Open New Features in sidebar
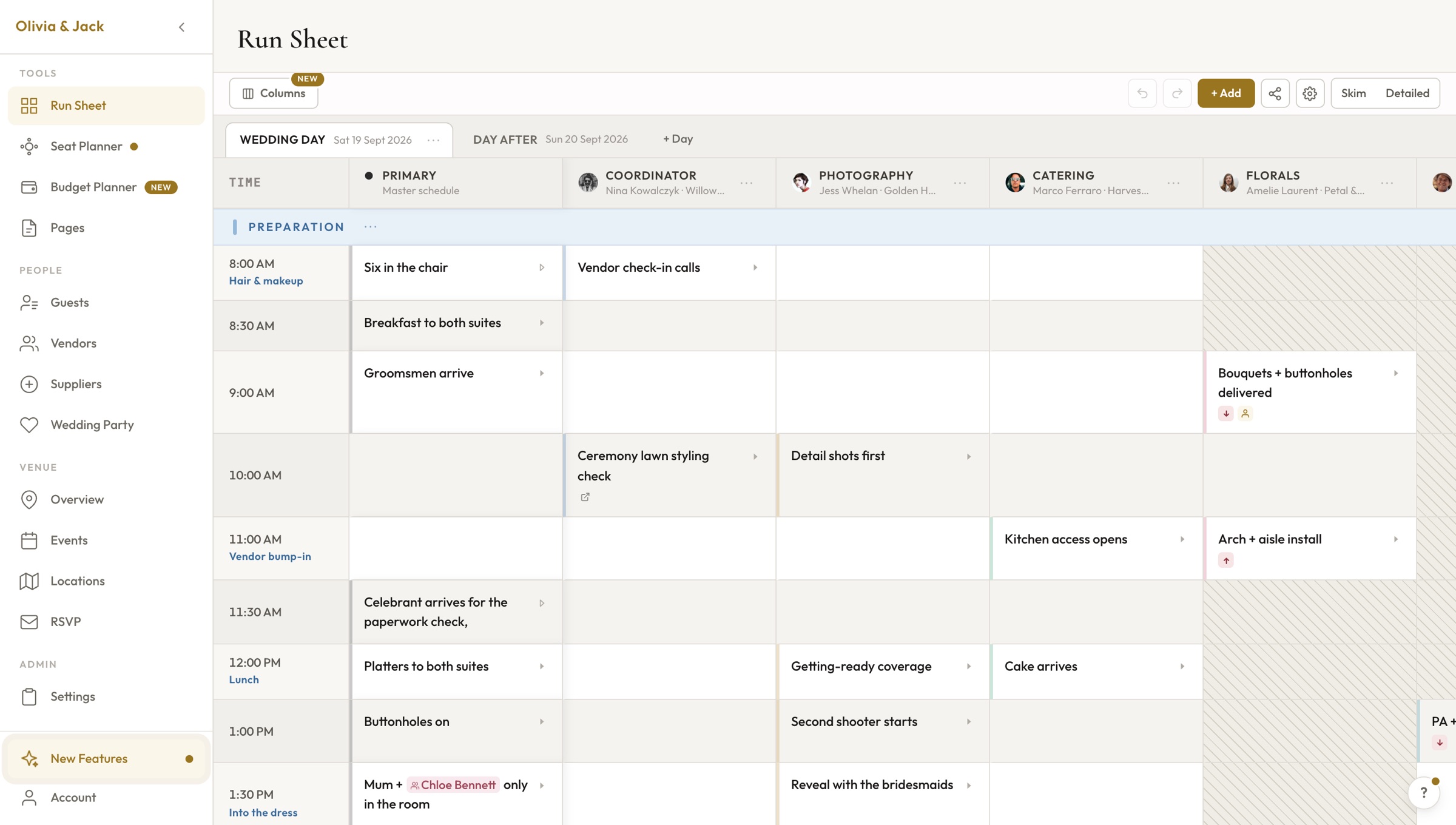Image resolution: width=1456 pixels, height=825 pixels. pyautogui.click(x=106, y=758)
